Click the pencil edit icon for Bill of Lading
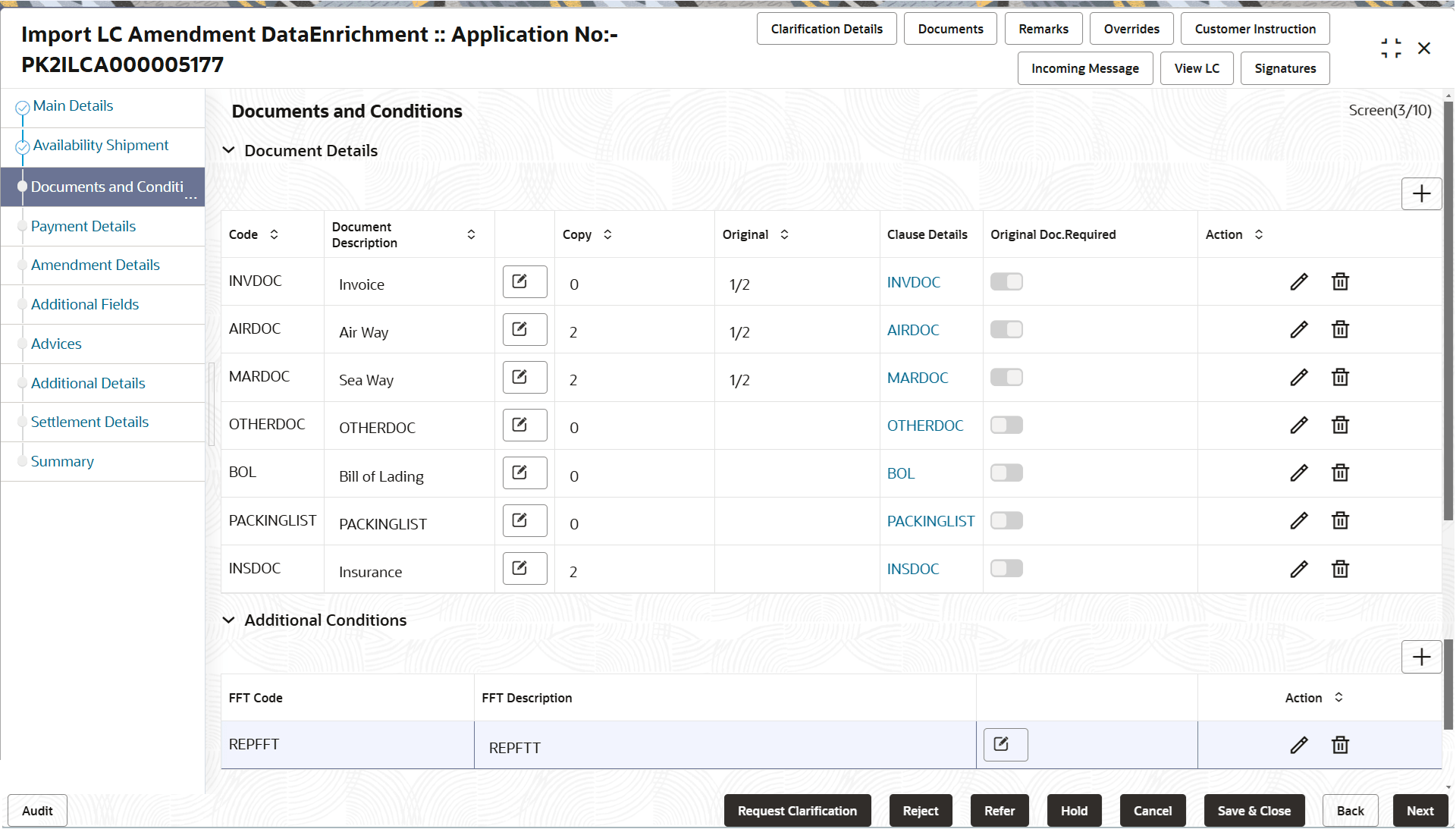 pyautogui.click(x=1299, y=473)
